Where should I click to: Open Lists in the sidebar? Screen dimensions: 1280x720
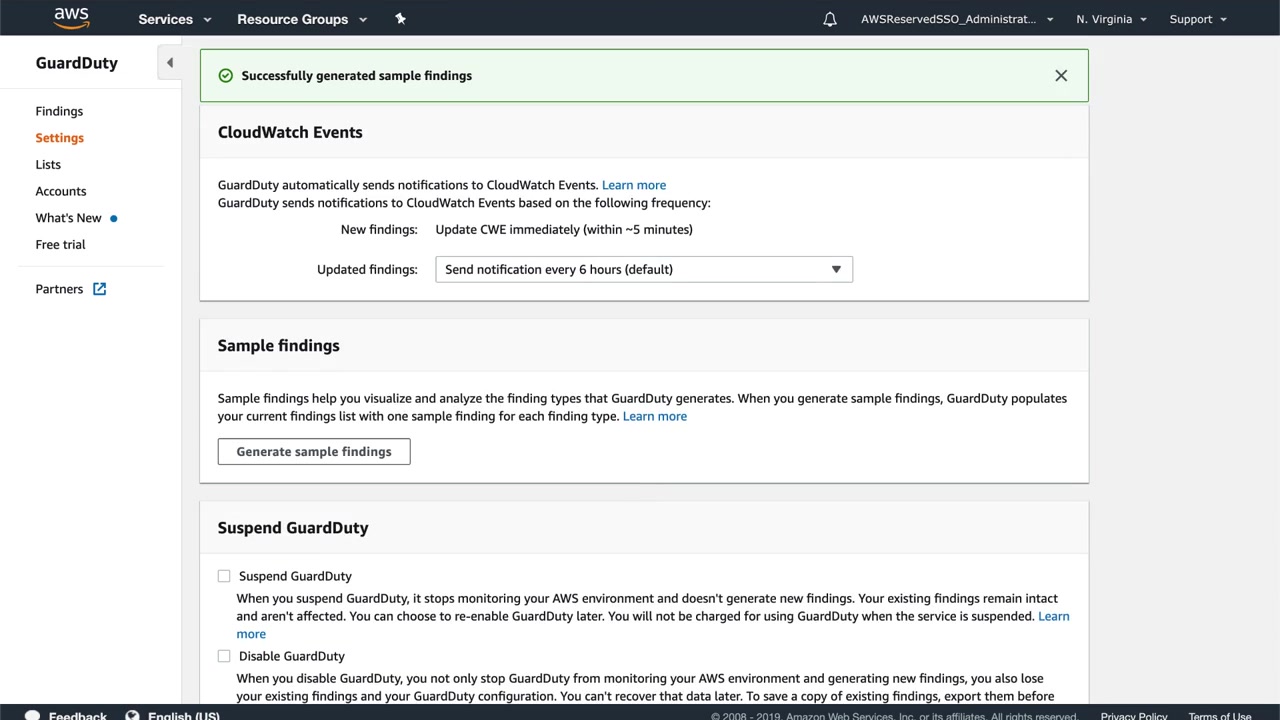[48, 164]
